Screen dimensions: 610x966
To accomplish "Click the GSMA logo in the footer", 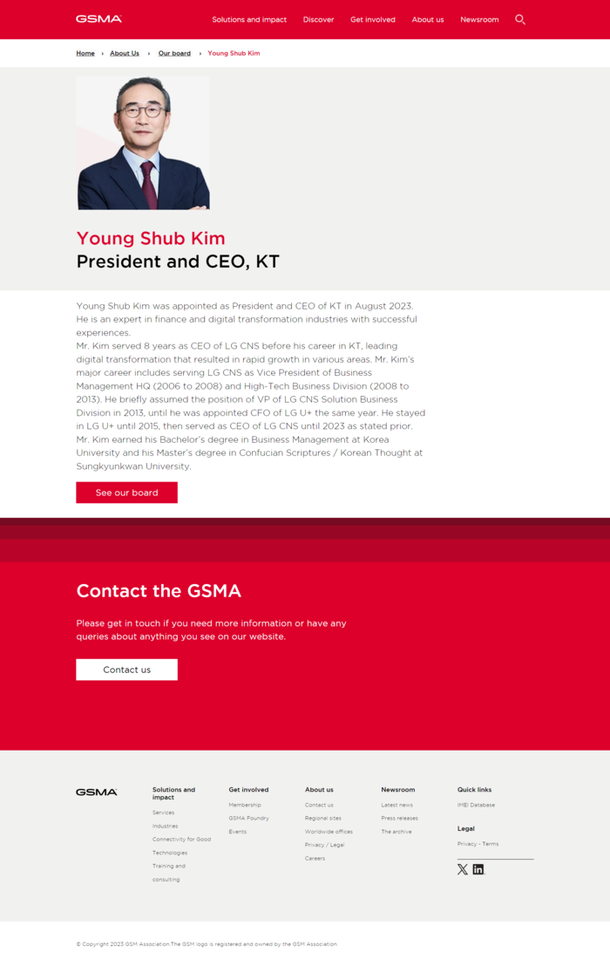I will (x=96, y=792).
